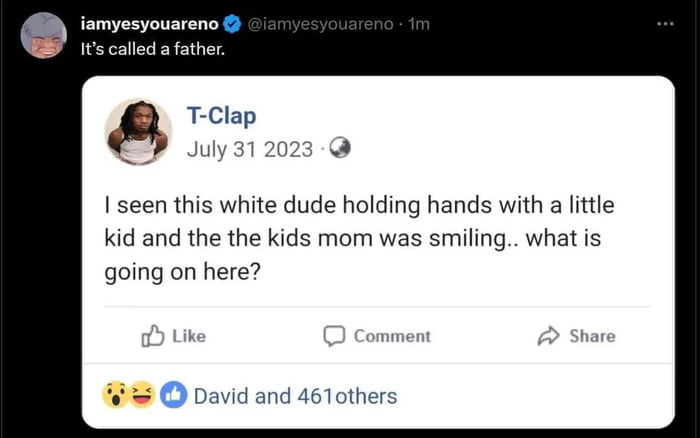Click the tweet text "It's called a father."

tap(154, 47)
